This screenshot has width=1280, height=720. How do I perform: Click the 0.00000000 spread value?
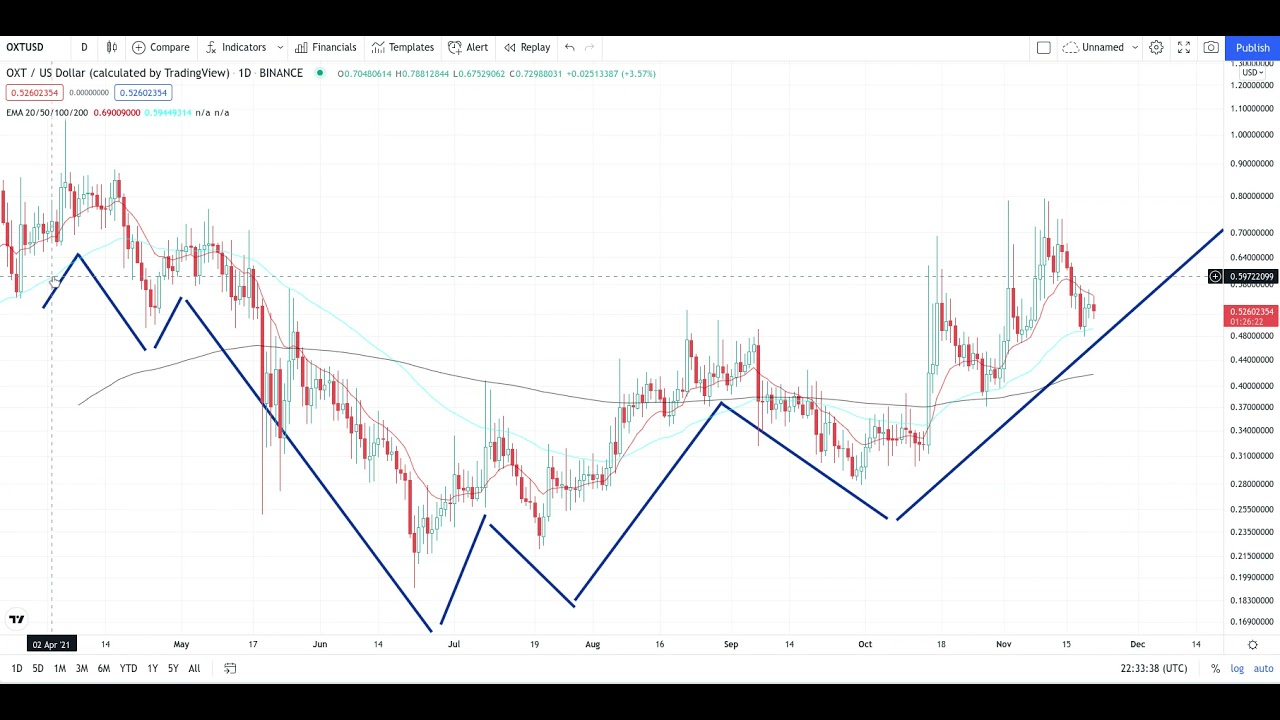pyautogui.click(x=89, y=93)
